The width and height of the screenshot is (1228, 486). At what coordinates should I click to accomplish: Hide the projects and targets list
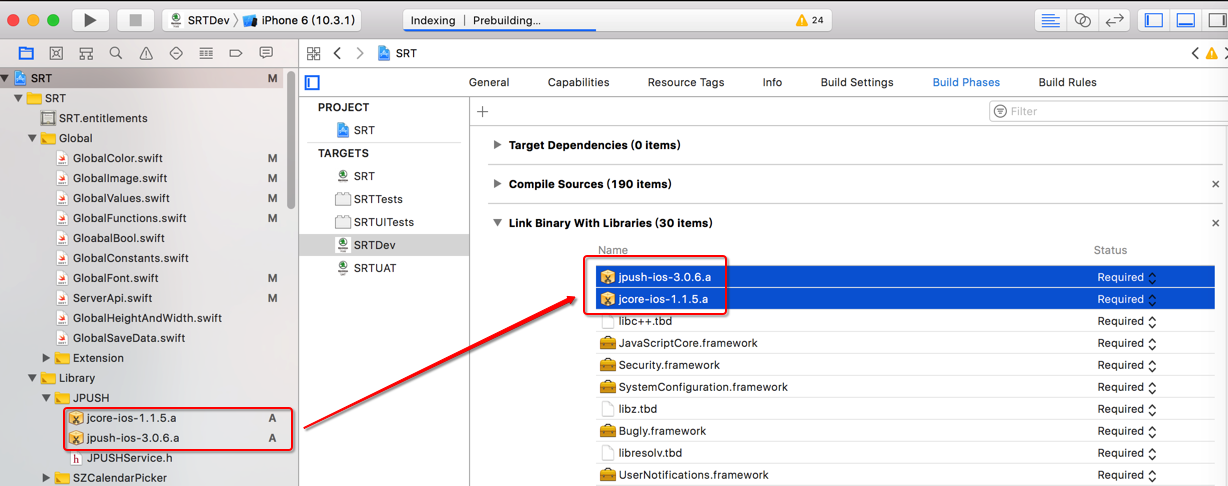coord(312,82)
